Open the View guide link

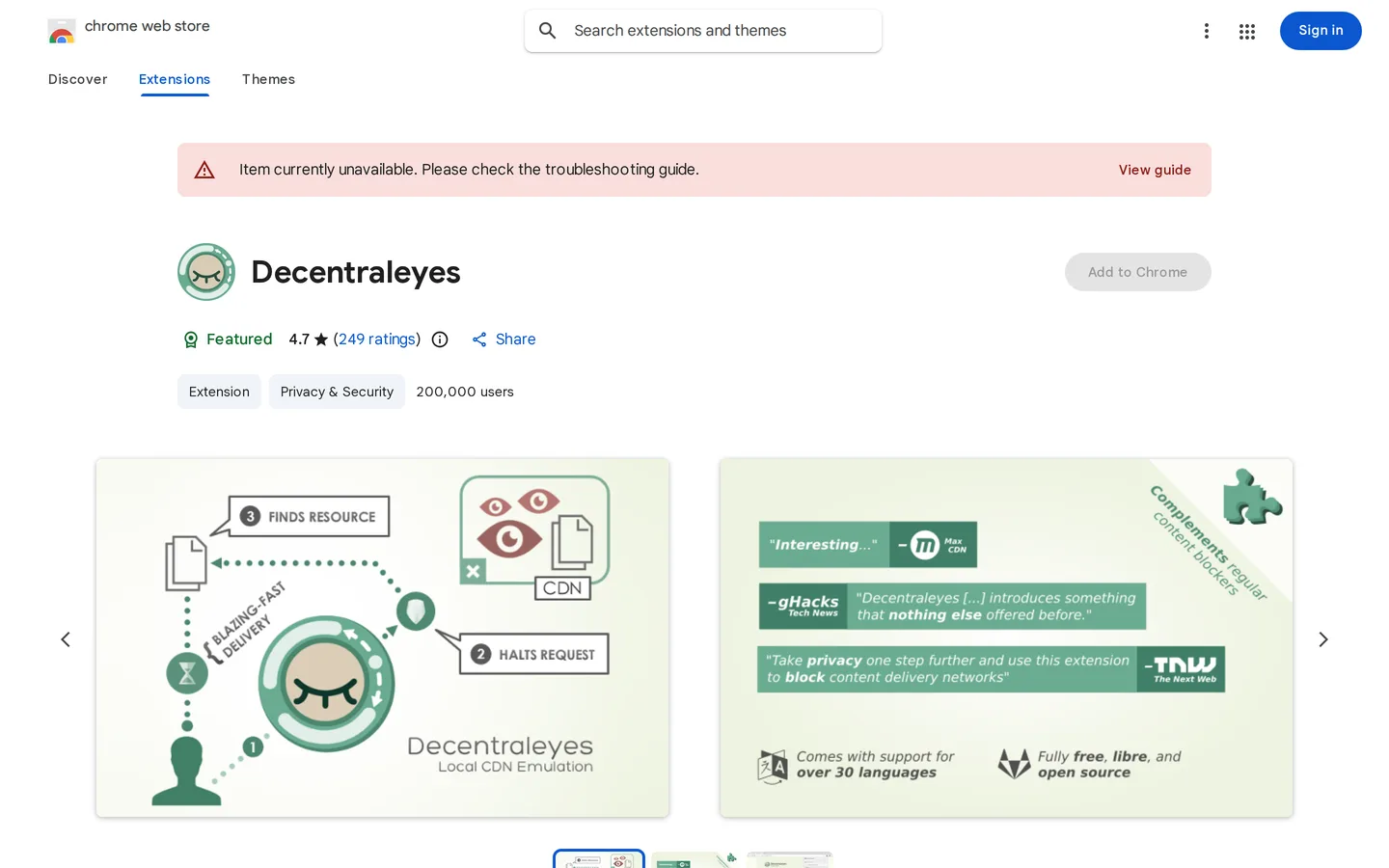tap(1155, 170)
